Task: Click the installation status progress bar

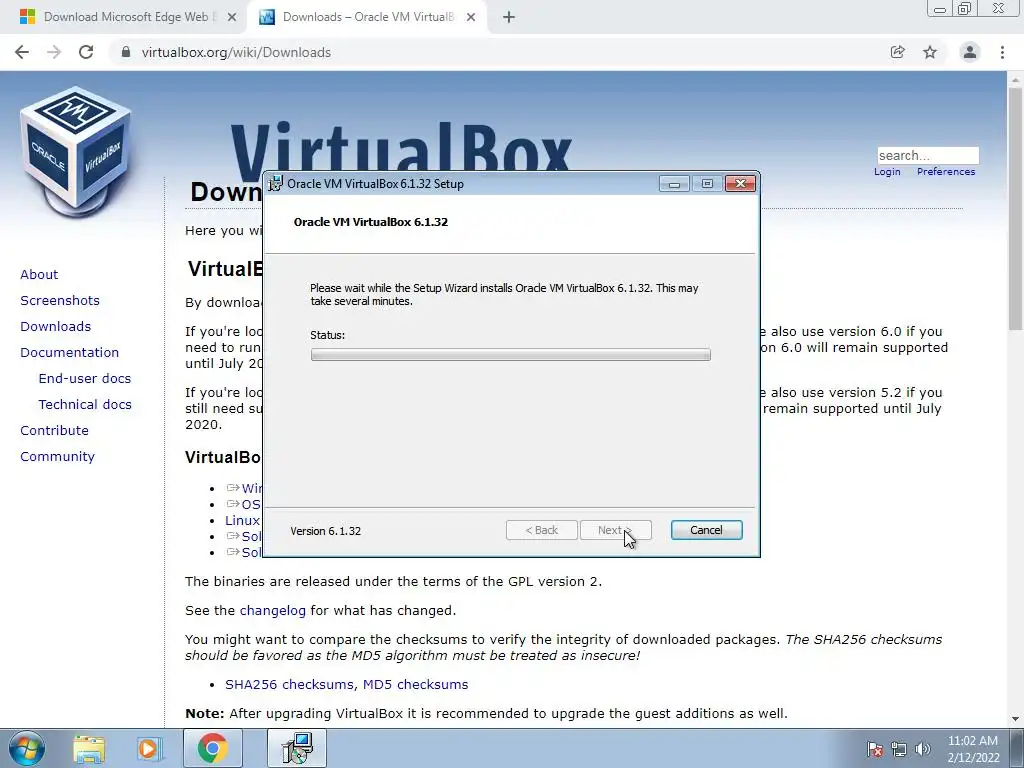Action: point(511,355)
